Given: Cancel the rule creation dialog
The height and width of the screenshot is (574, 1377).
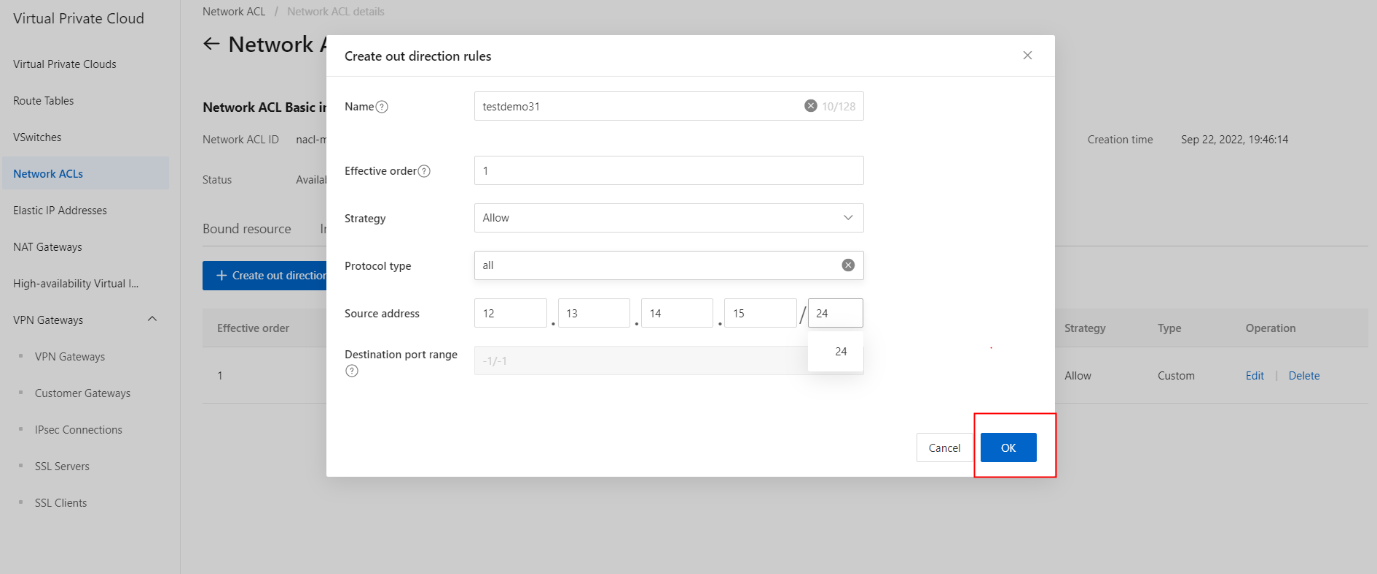Looking at the screenshot, I should [x=944, y=448].
